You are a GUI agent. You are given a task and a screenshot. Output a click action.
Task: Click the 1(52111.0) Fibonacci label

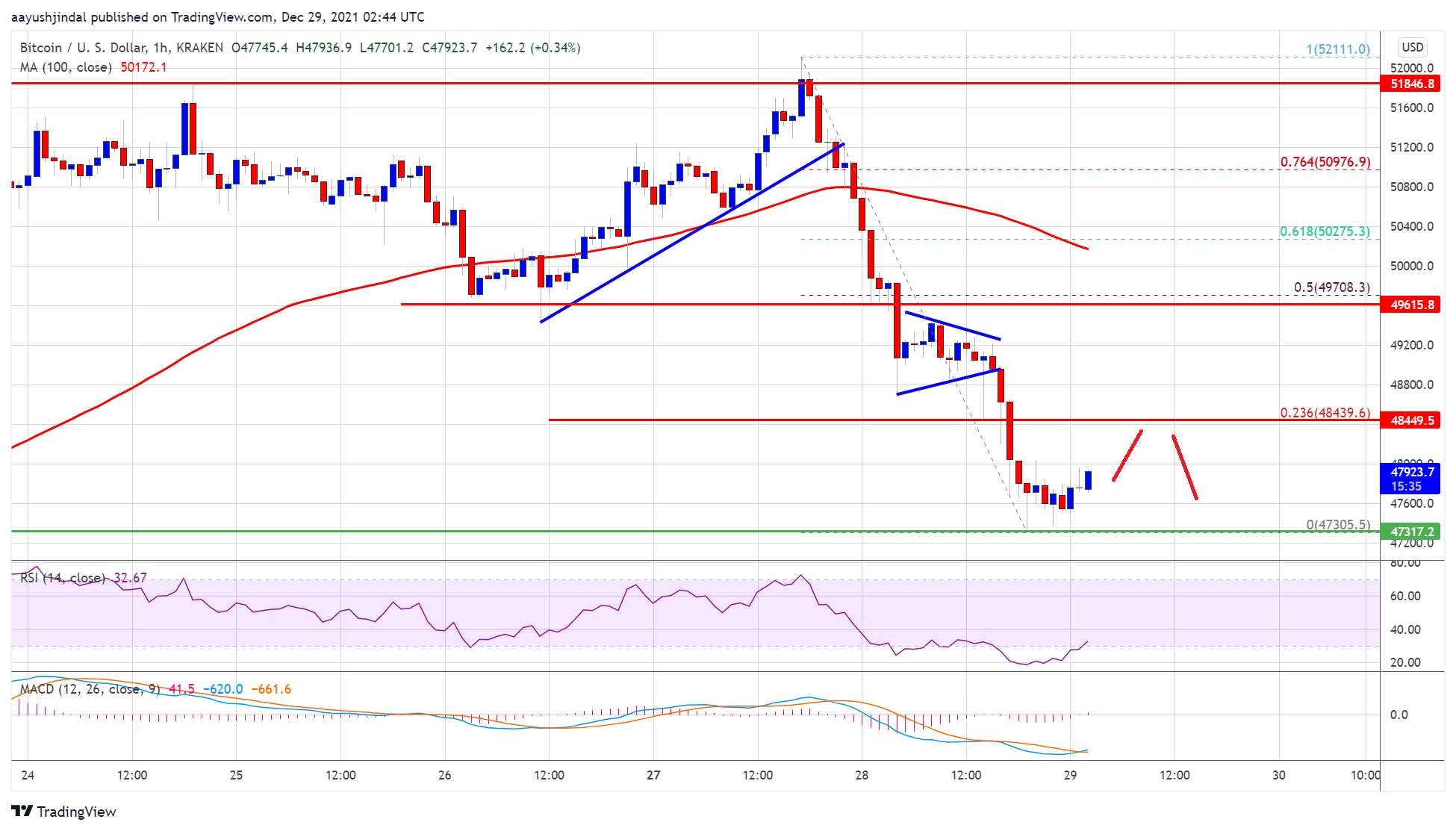click(x=1337, y=49)
